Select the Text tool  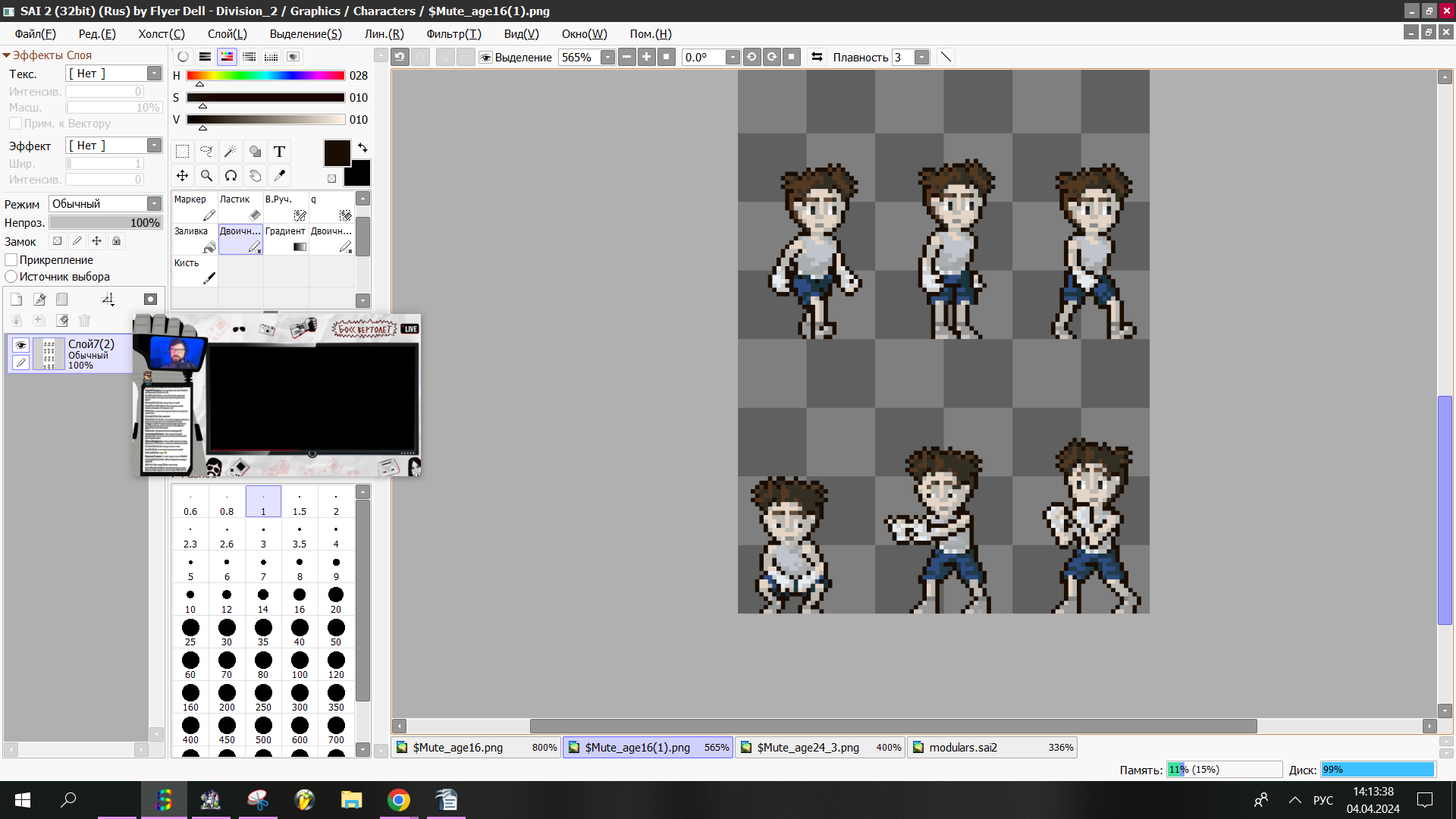point(279,152)
